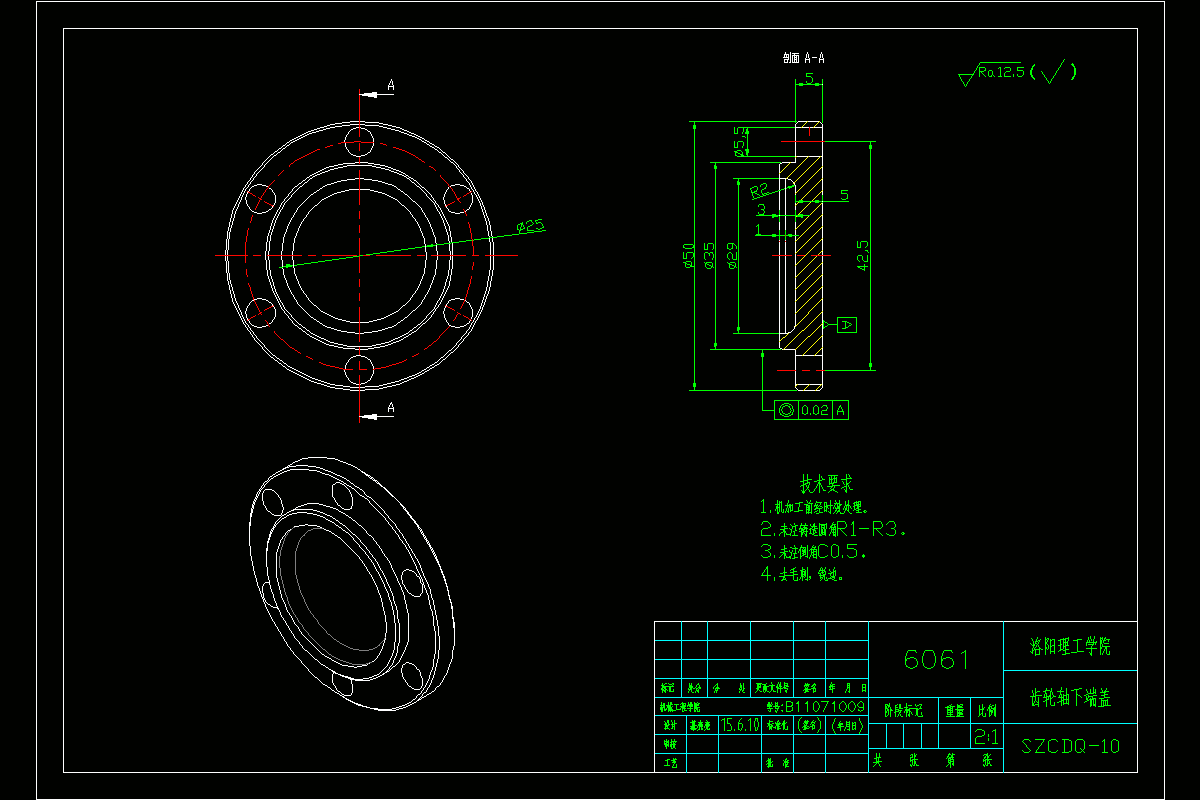
Task: Click the '标准化' cell label
Action: [778, 725]
